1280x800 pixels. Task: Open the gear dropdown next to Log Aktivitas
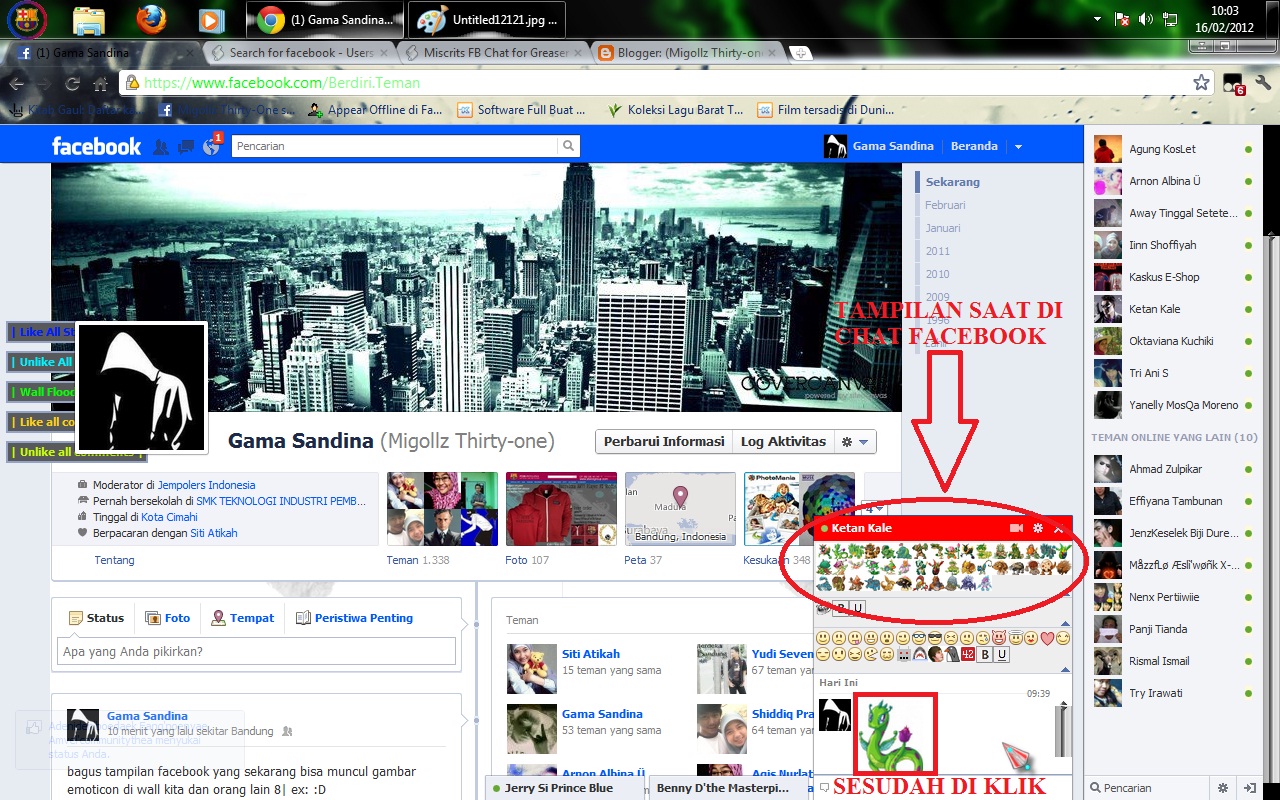(x=857, y=441)
